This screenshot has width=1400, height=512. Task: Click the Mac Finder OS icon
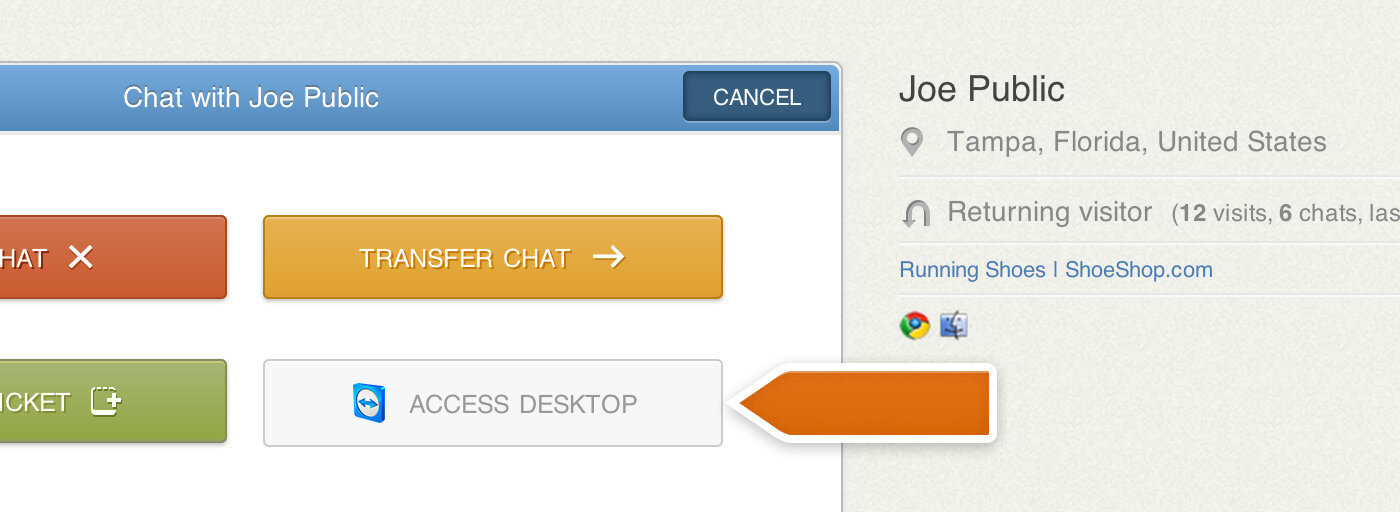tap(953, 325)
